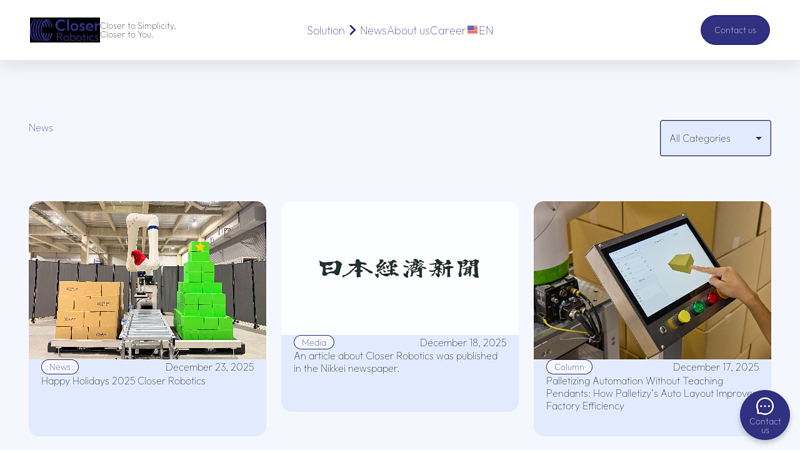800x450 pixels.
Task: Expand the chevron next to Solution
Action: [x=352, y=31]
